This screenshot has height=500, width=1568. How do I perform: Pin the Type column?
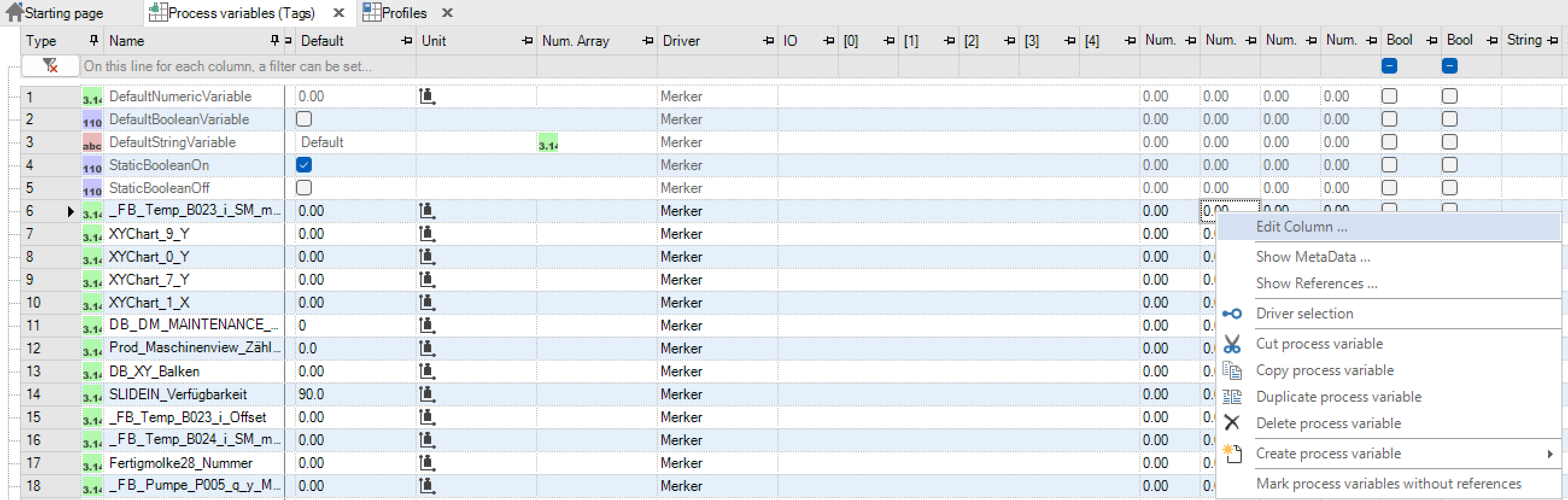(x=93, y=40)
